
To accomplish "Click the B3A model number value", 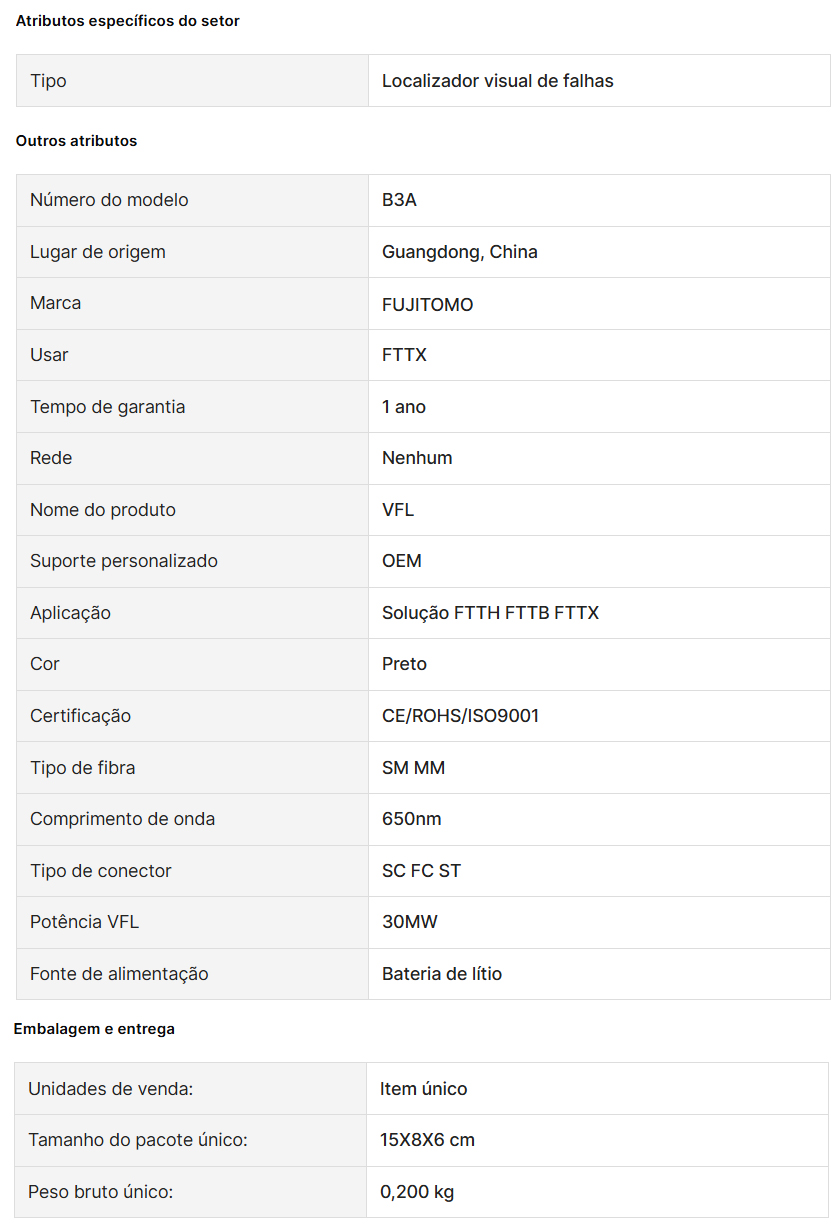I will [x=399, y=200].
